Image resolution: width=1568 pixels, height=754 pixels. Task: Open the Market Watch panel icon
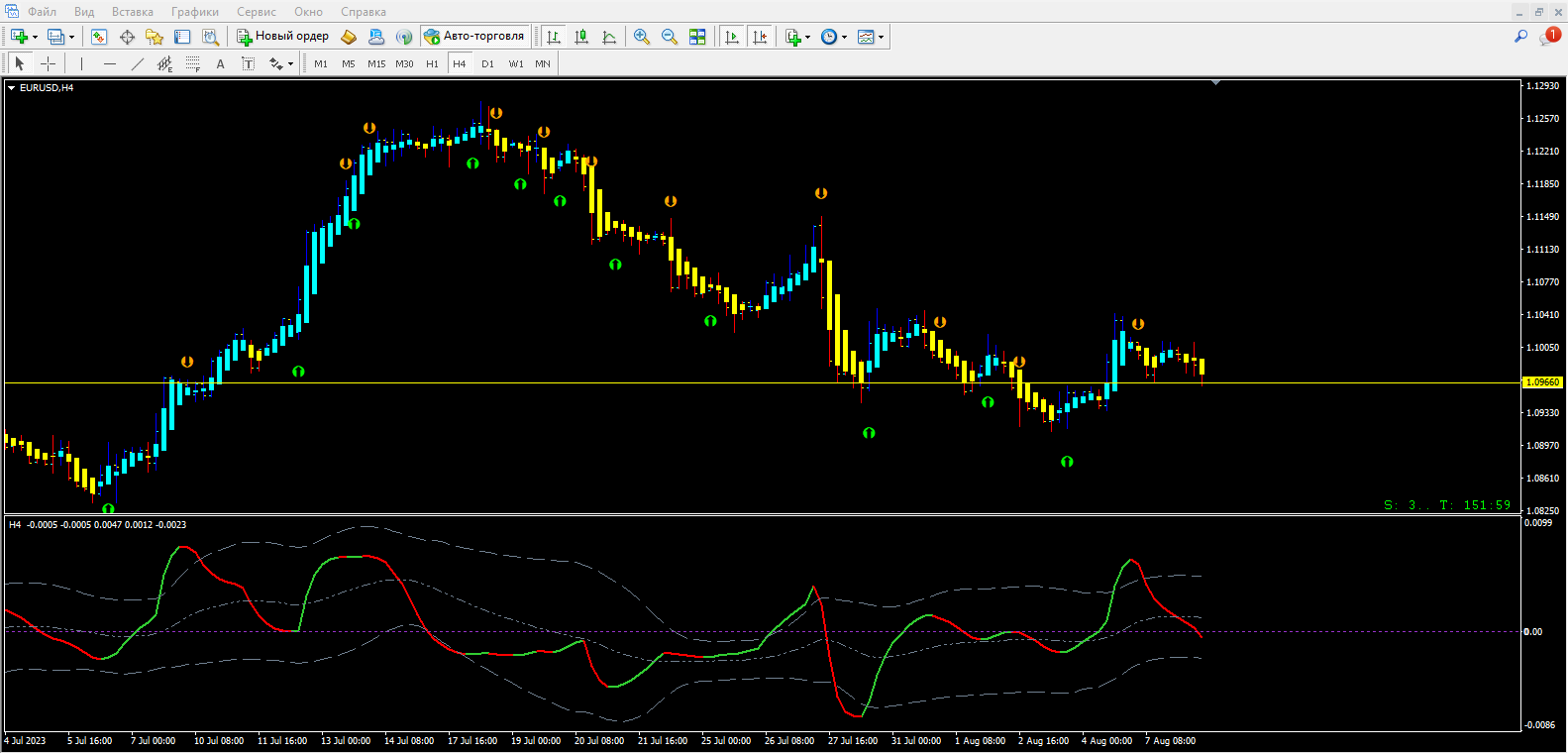pyautogui.click(x=99, y=37)
